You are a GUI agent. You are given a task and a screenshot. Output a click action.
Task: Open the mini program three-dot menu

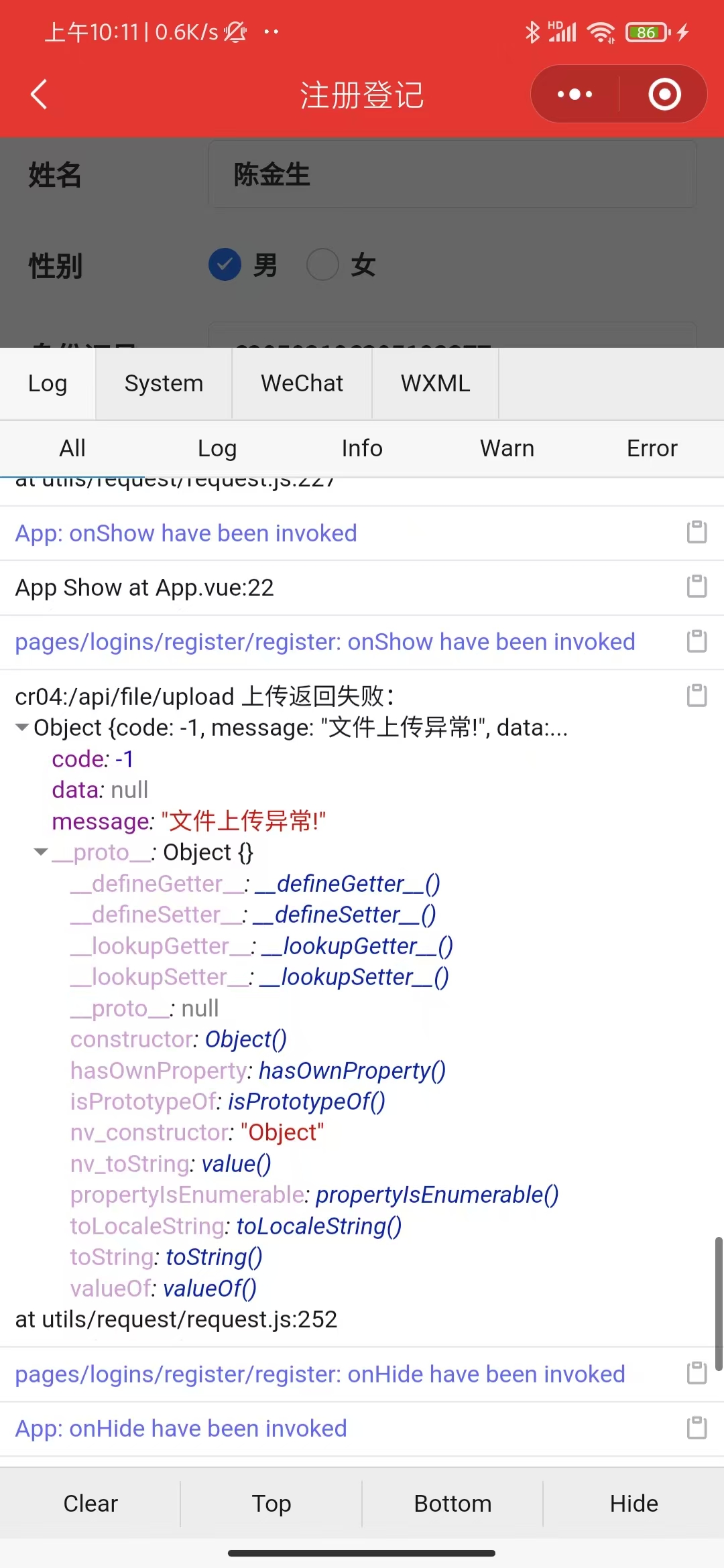coord(575,94)
